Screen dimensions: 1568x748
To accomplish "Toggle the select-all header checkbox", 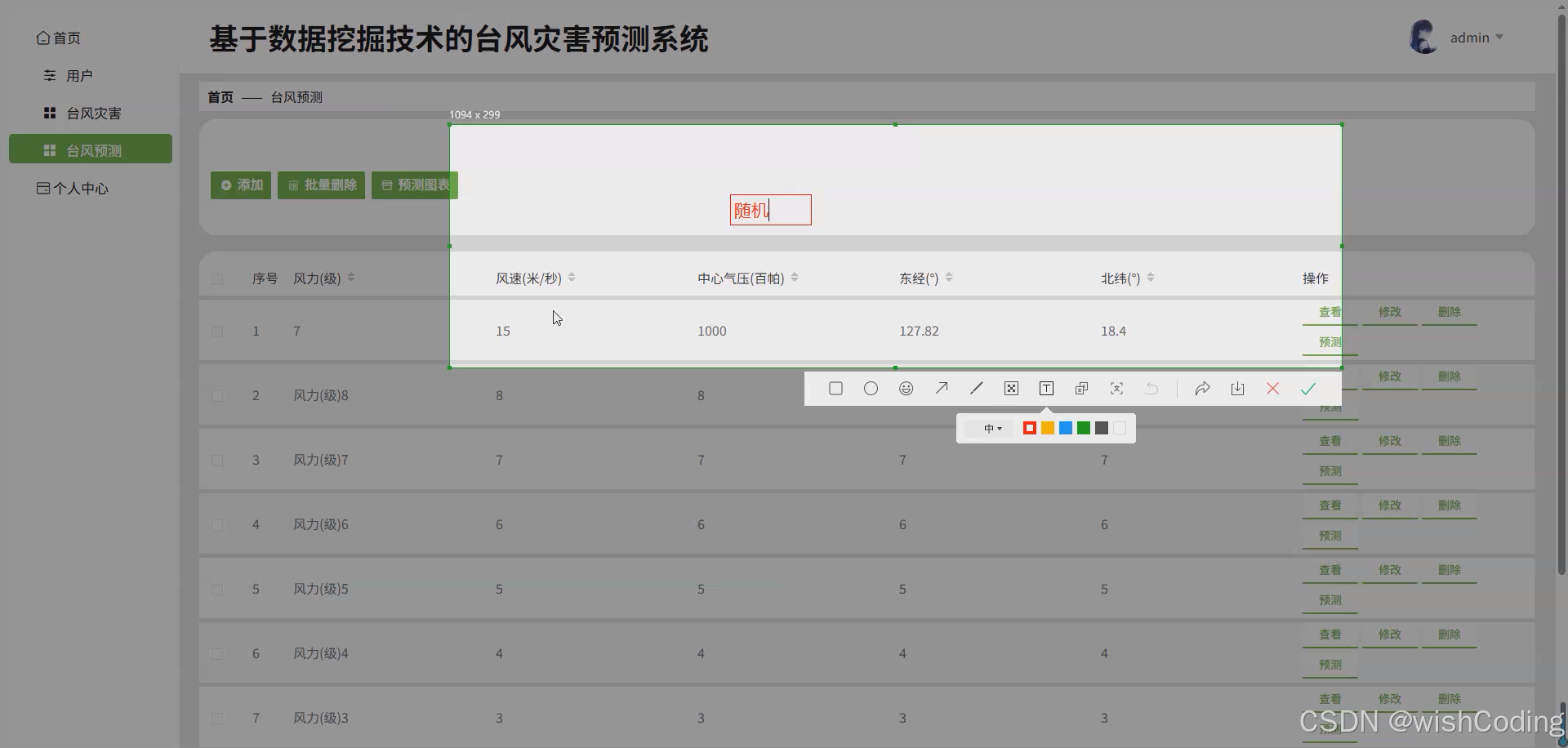I will [x=217, y=279].
